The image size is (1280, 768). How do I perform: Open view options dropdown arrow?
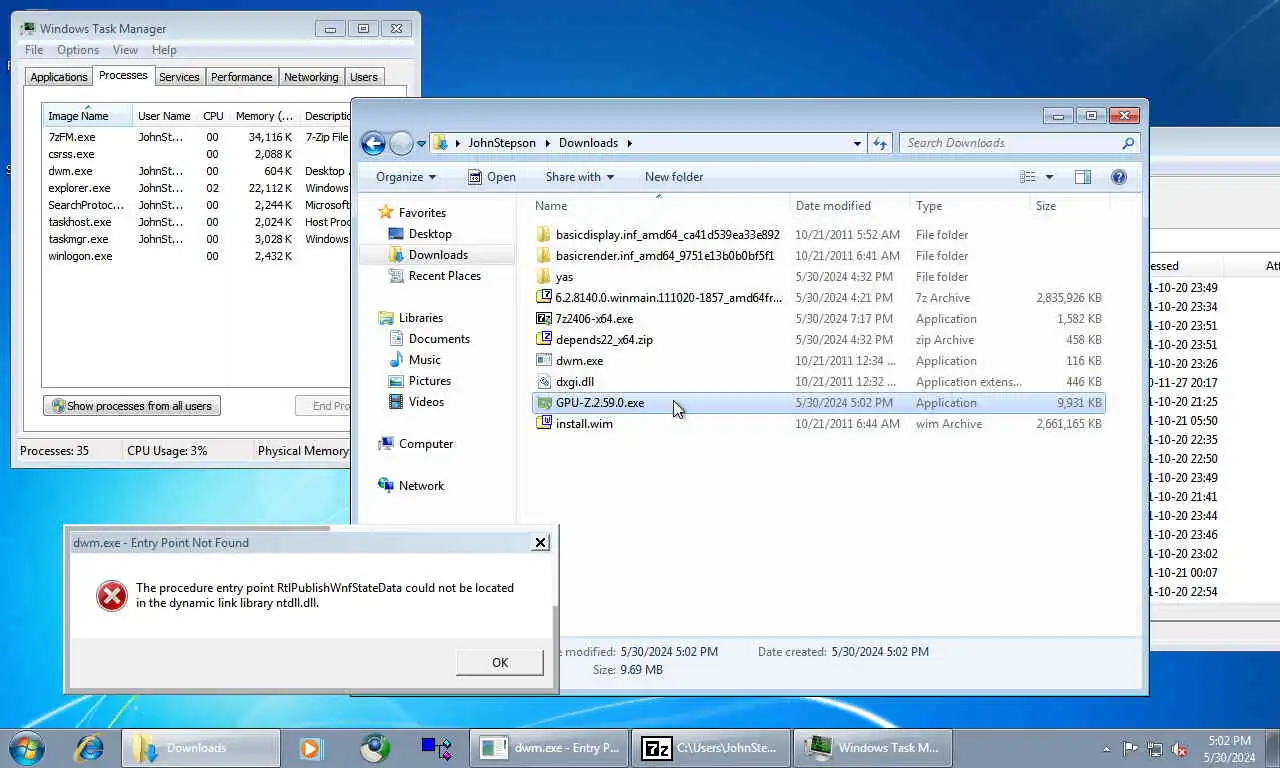pyautogui.click(x=1049, y=177)
